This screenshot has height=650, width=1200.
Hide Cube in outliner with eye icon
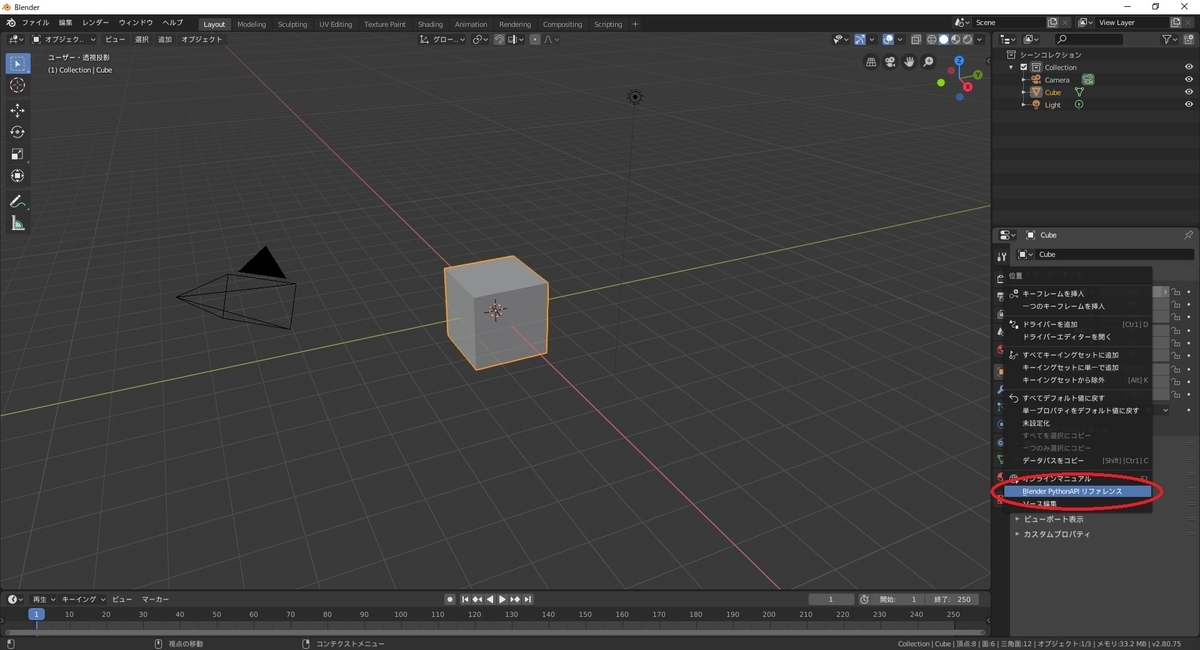(x=1189, y=92)
